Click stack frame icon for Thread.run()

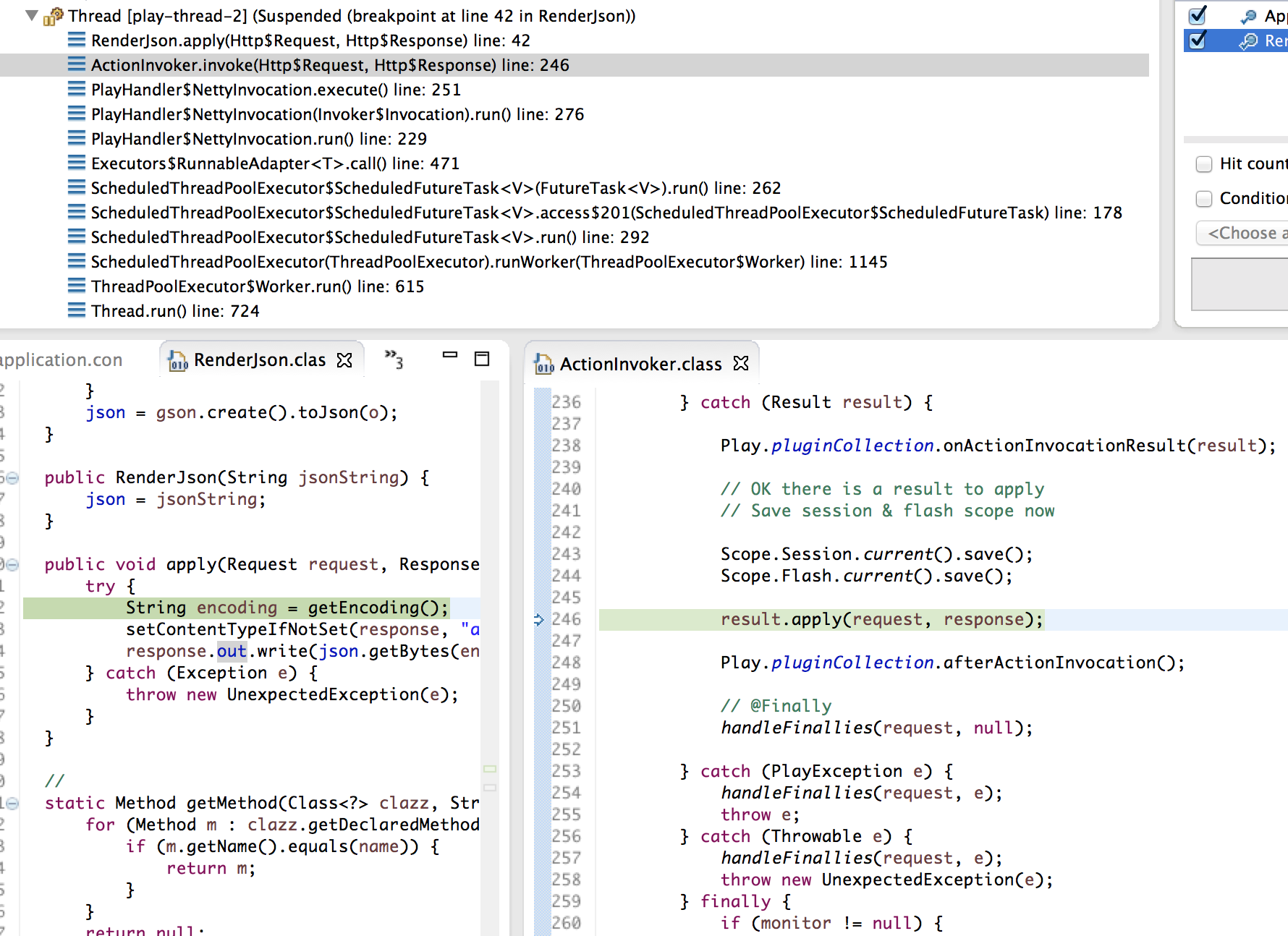click(76, 310)
